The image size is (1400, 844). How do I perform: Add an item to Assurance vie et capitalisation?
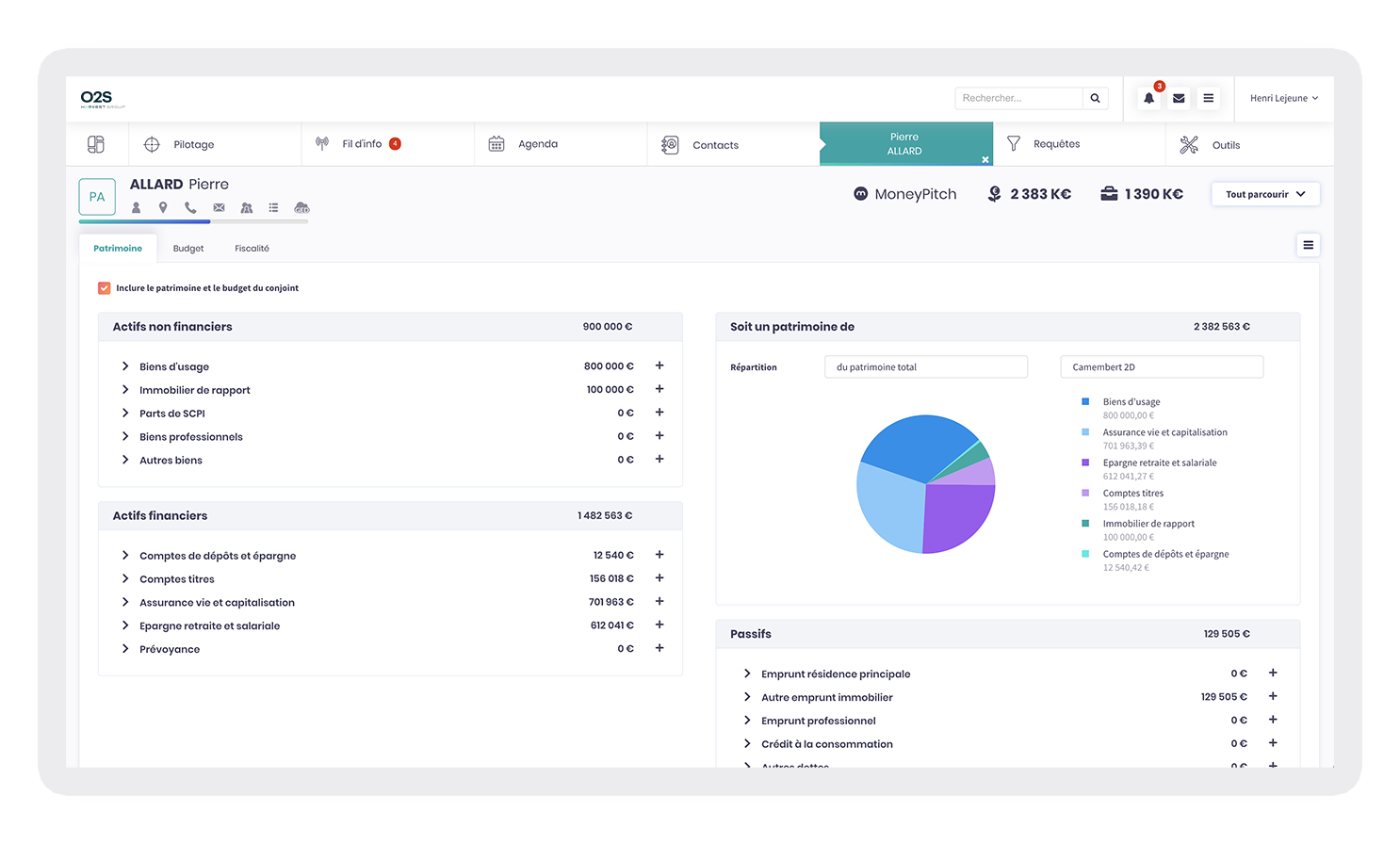pyautogui.click(x=659, y=601)
